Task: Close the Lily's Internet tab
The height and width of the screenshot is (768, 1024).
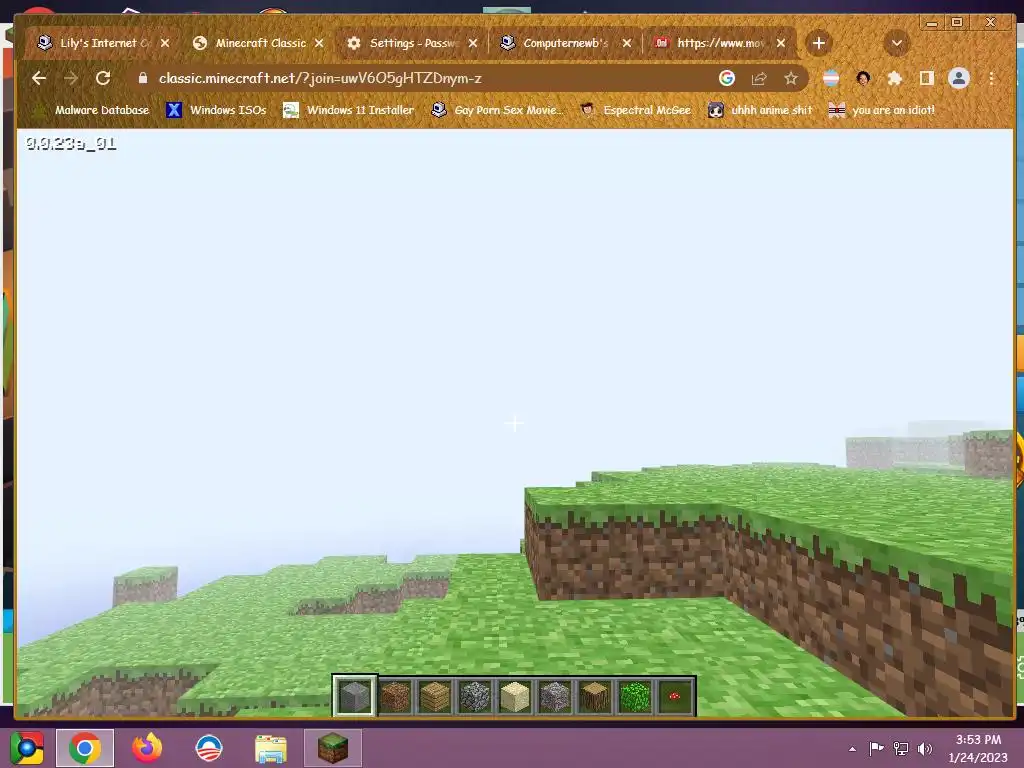Action: coord(165,43)
